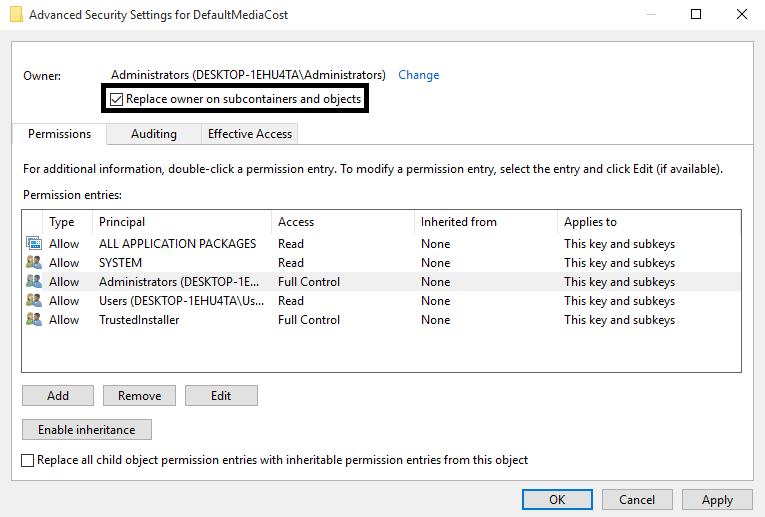Open the Effective Access tab
The height and width of the screenshot is (517, 765).
coord(249,134)
